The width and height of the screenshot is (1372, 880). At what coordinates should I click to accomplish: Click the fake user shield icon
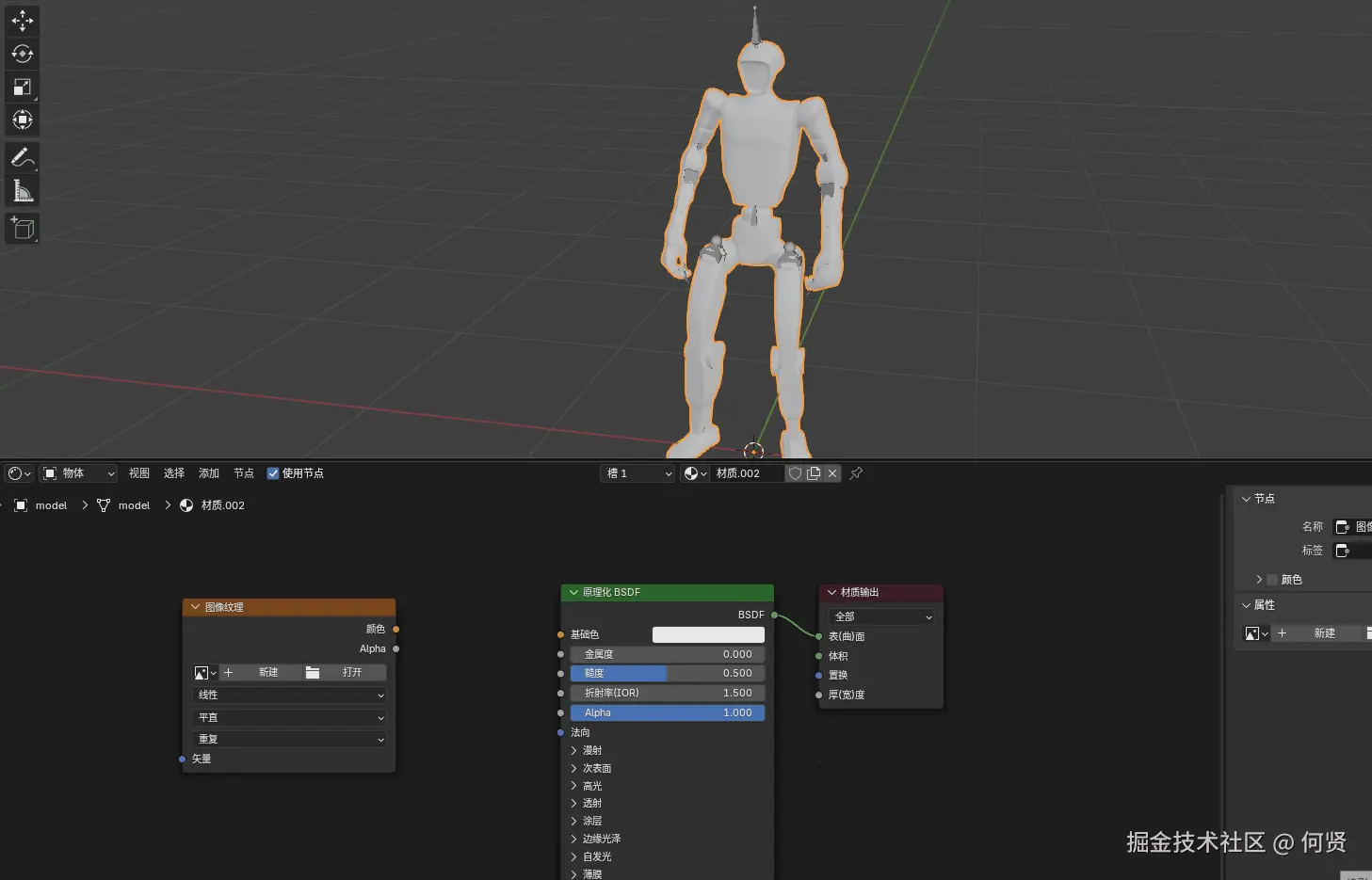click(795, 473)
